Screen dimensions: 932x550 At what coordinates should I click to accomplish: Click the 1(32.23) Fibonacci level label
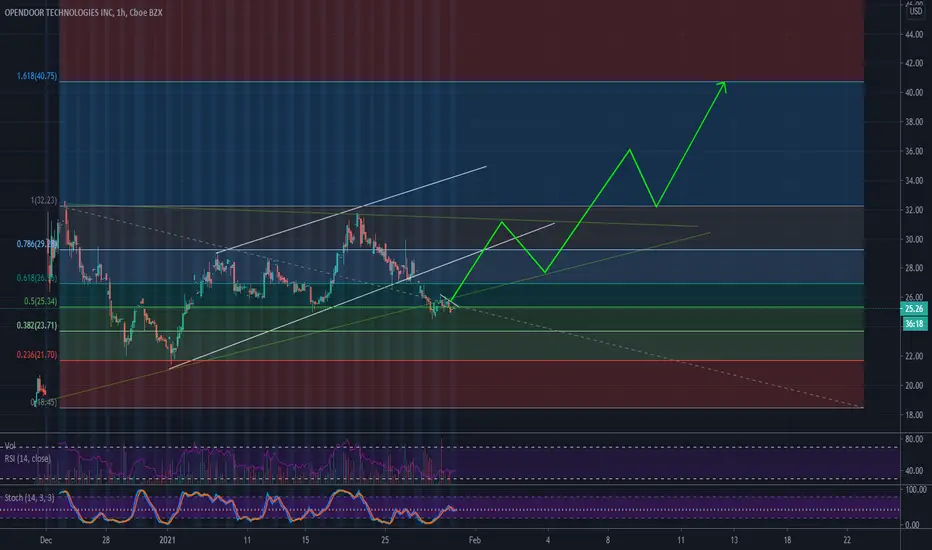point(44,201)
